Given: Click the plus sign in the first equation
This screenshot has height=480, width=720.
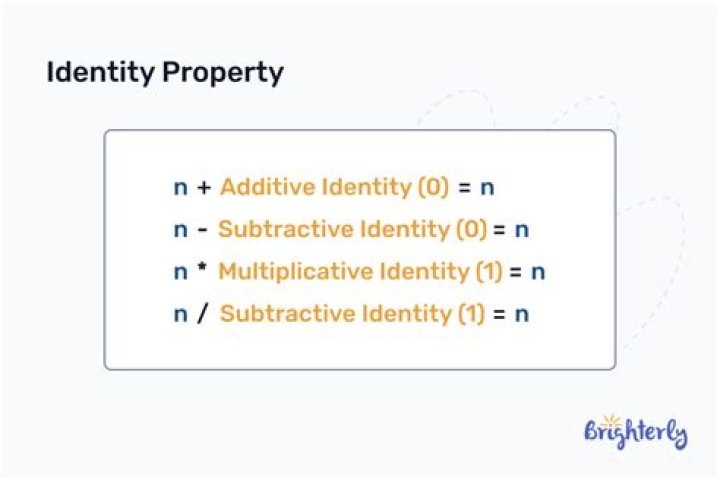Looking at the screenshot, I should coord(204,187).
